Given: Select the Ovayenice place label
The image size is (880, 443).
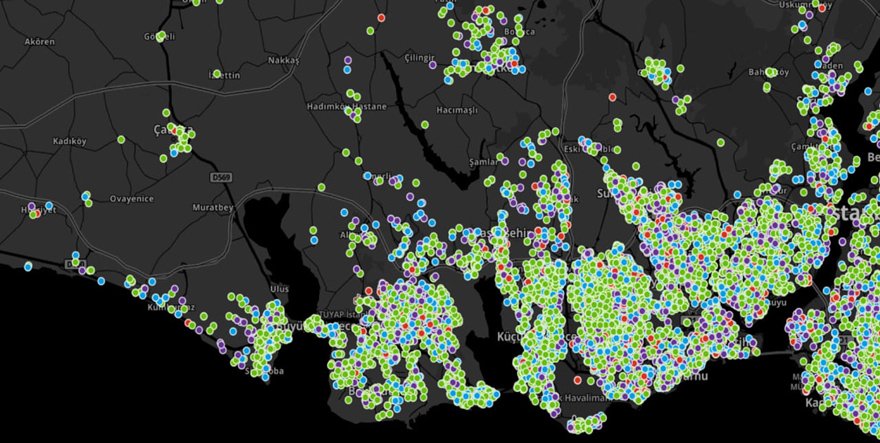Looking at the screenshot, I should [x=131, y=199].
